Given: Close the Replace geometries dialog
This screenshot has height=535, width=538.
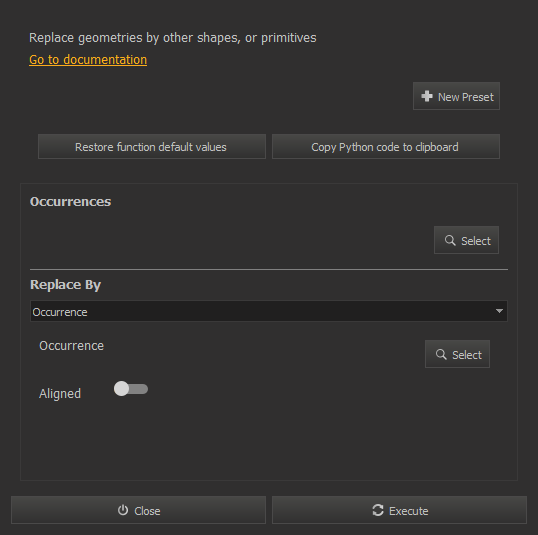Looking at the screenshot, I should pyautogui.click(x=138, y=510).
